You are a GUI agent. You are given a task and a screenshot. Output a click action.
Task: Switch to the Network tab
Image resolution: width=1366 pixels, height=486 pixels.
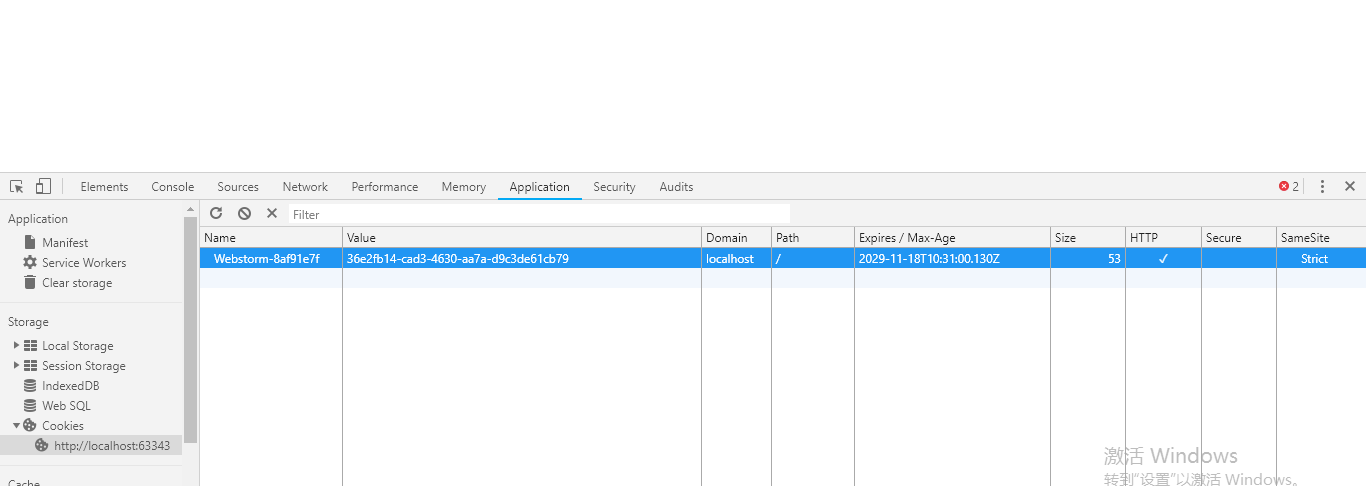click(305, 187)
